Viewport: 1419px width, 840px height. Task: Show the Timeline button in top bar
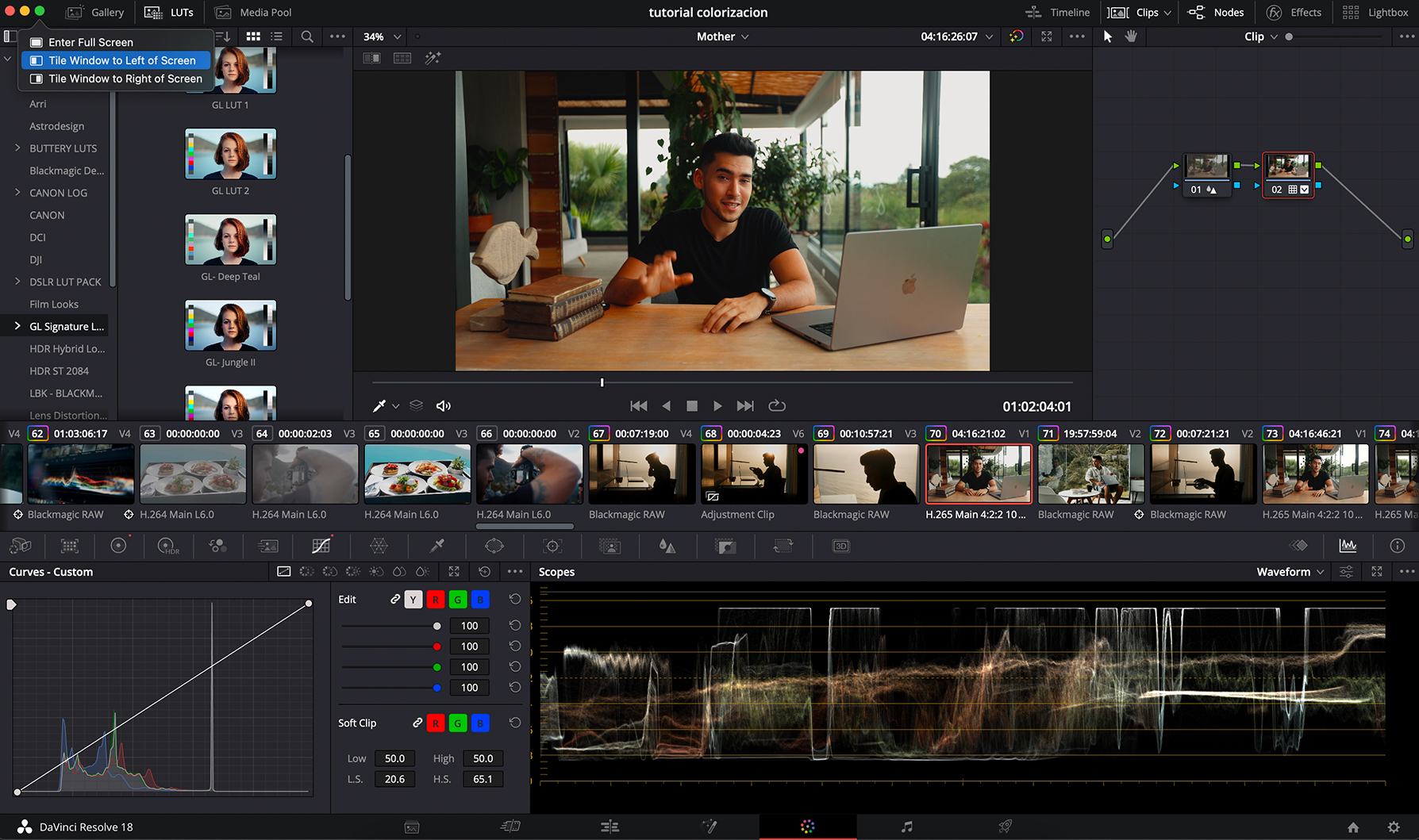(x=1058, y=13)
